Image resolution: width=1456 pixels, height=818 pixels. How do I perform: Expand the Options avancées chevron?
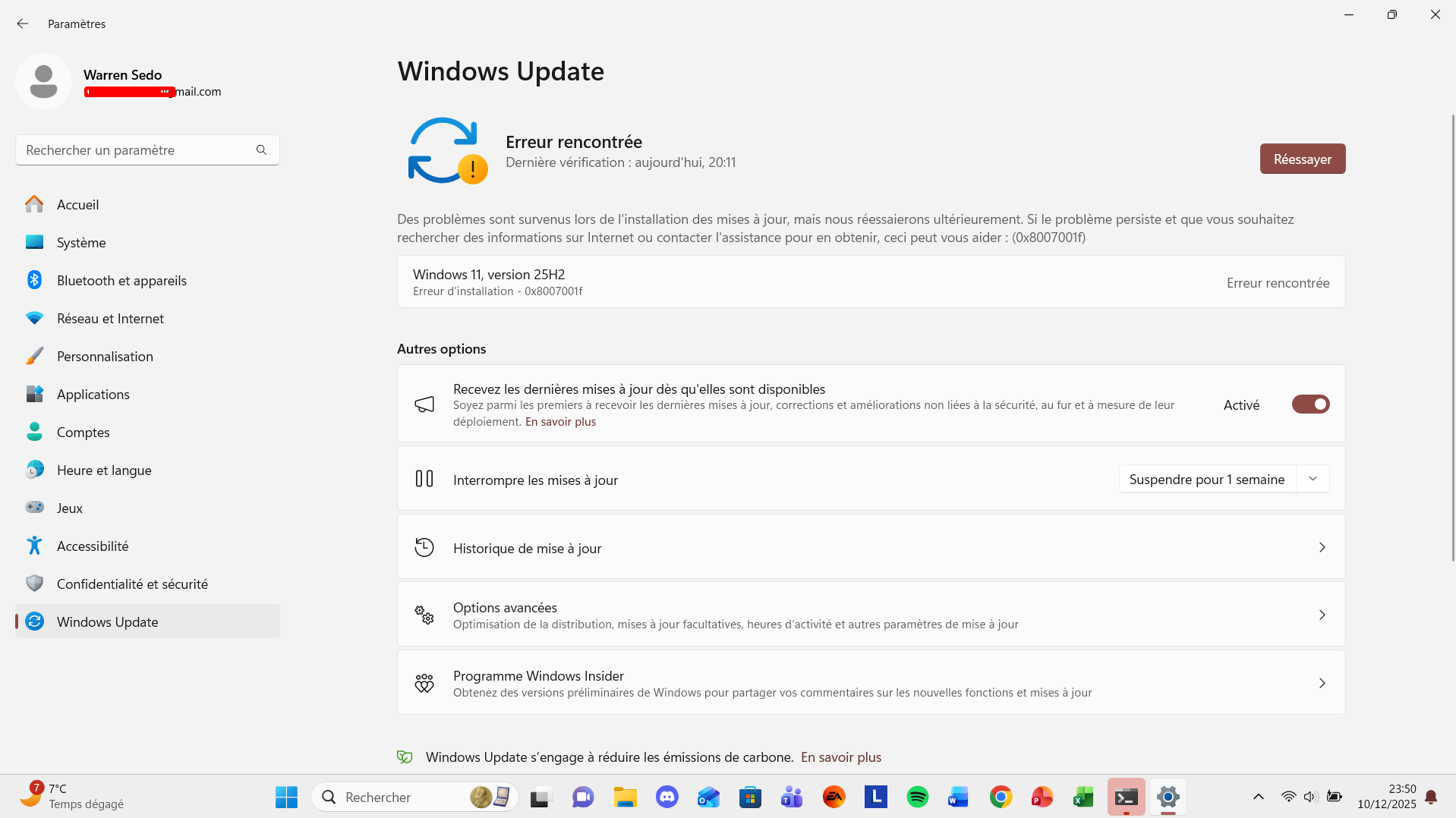pyautogui.click(x=1322, y=615)
